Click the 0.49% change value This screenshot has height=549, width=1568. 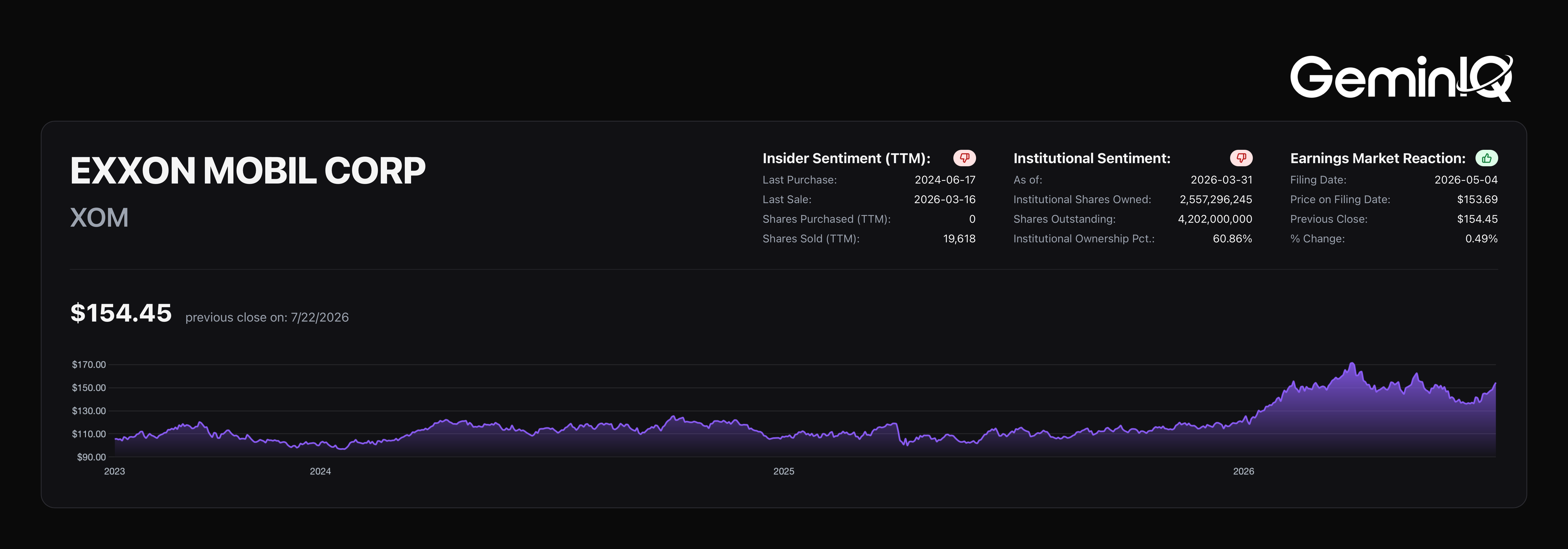pyautogui.click(x=1481, y=239)
